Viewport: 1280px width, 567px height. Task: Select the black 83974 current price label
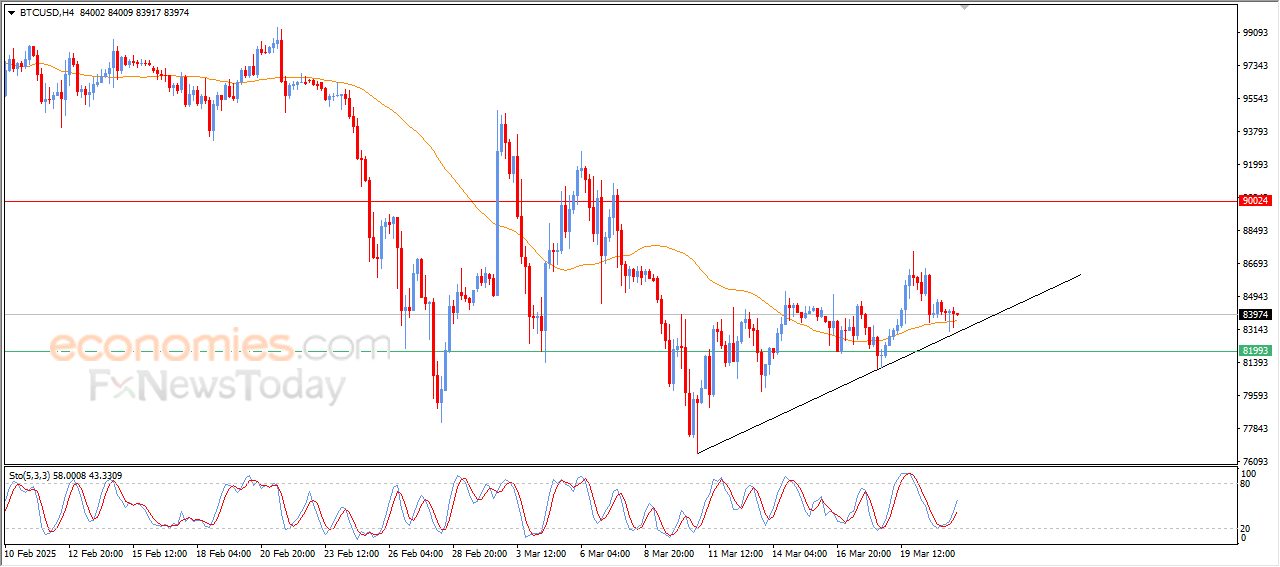1254,315
